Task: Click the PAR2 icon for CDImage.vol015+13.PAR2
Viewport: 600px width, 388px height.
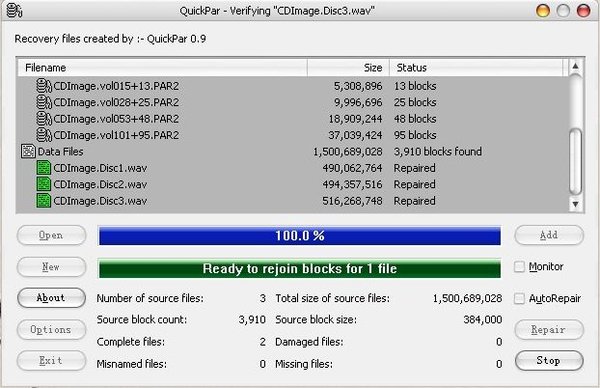Action: 44,86
